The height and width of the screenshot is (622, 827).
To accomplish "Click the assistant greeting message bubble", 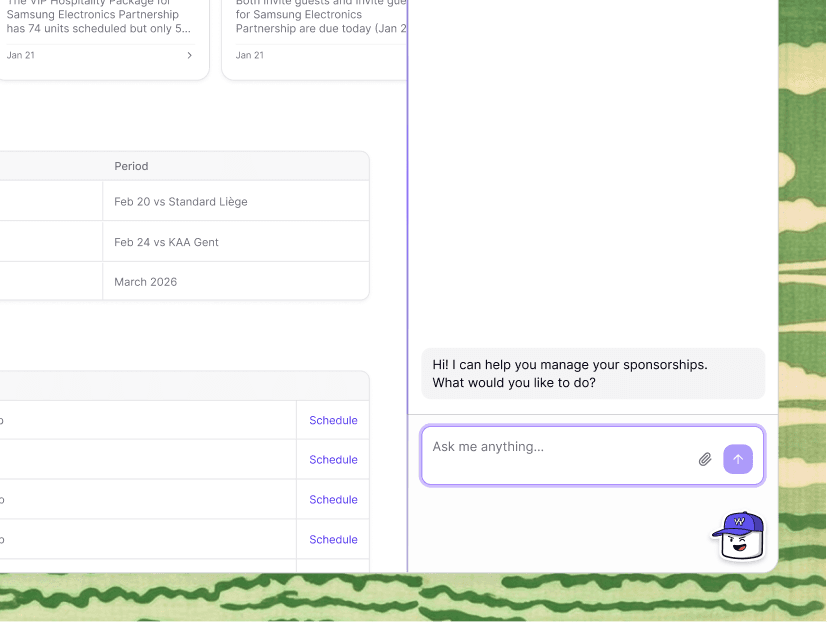I will pos(592,373).
